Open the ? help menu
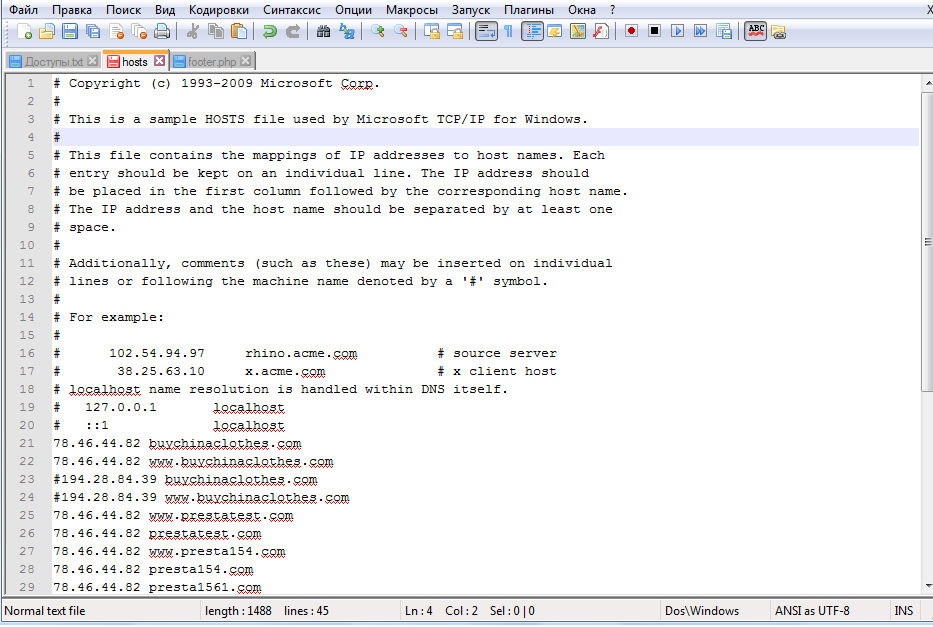Image resolution: width=933 pixels, height=627 pixels. click(x=613, y=10)
